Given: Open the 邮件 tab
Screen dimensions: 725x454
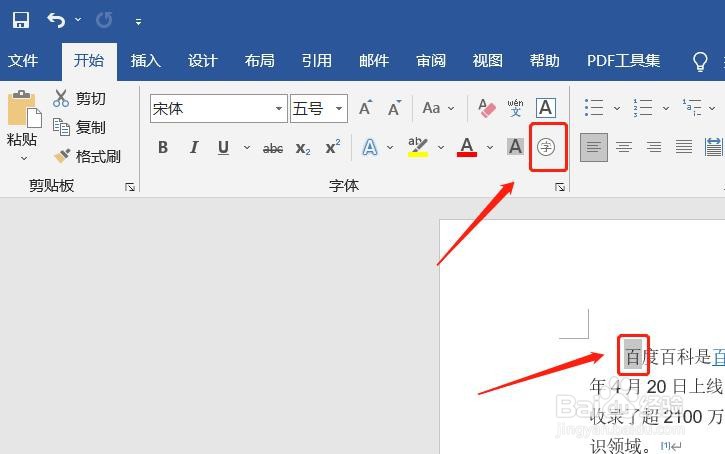Looking at the screenshot, I should coord(374,61).
